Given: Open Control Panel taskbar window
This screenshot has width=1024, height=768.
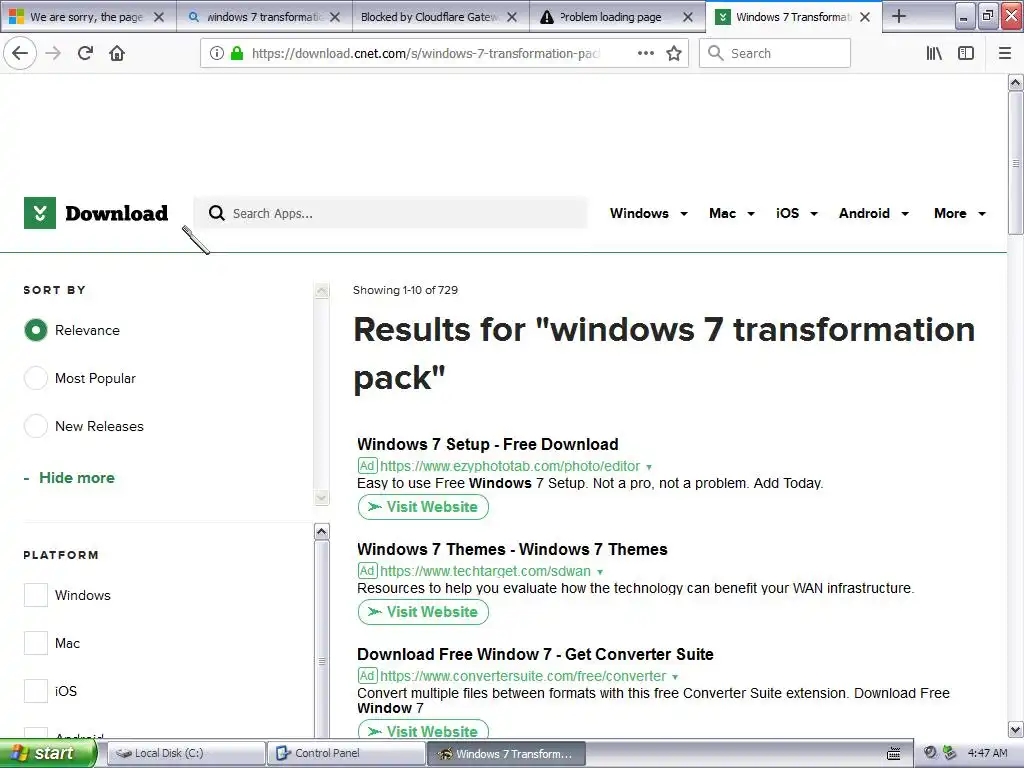Looking at the screenshot, I should click(345, 754).
